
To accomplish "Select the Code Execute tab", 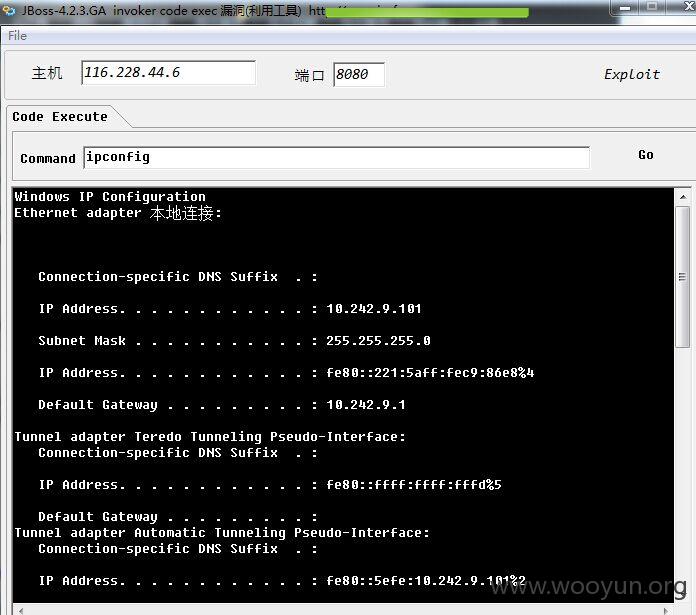I will (x=60, y=117).
